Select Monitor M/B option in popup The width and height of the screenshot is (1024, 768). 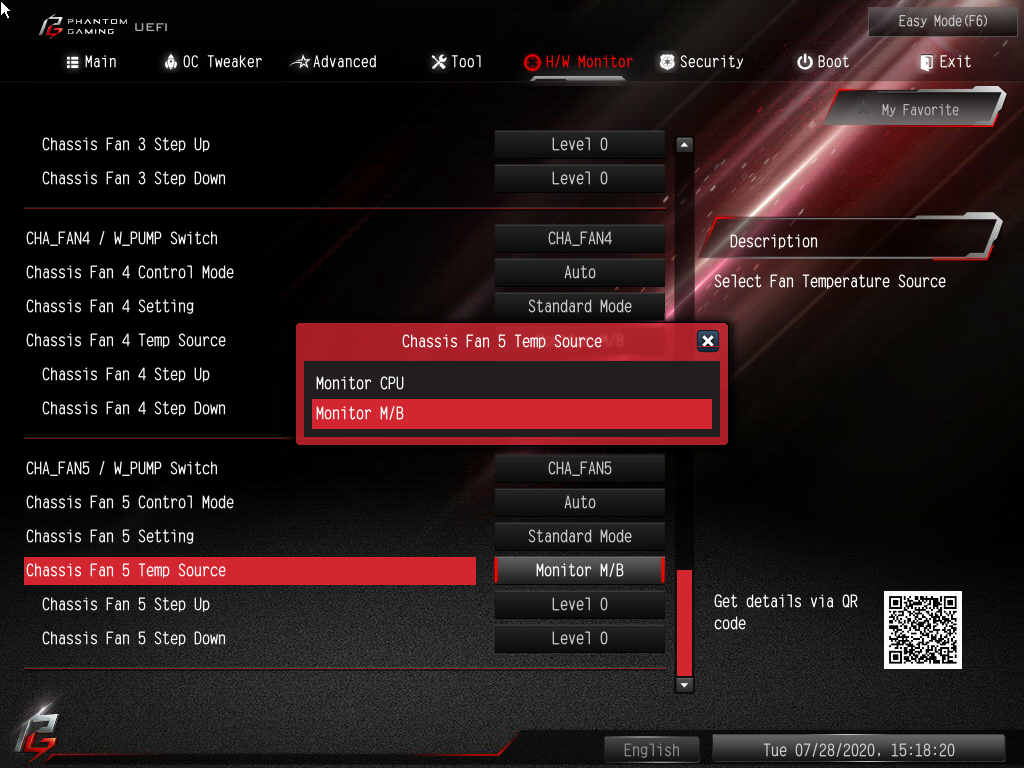tap(511, 413)
